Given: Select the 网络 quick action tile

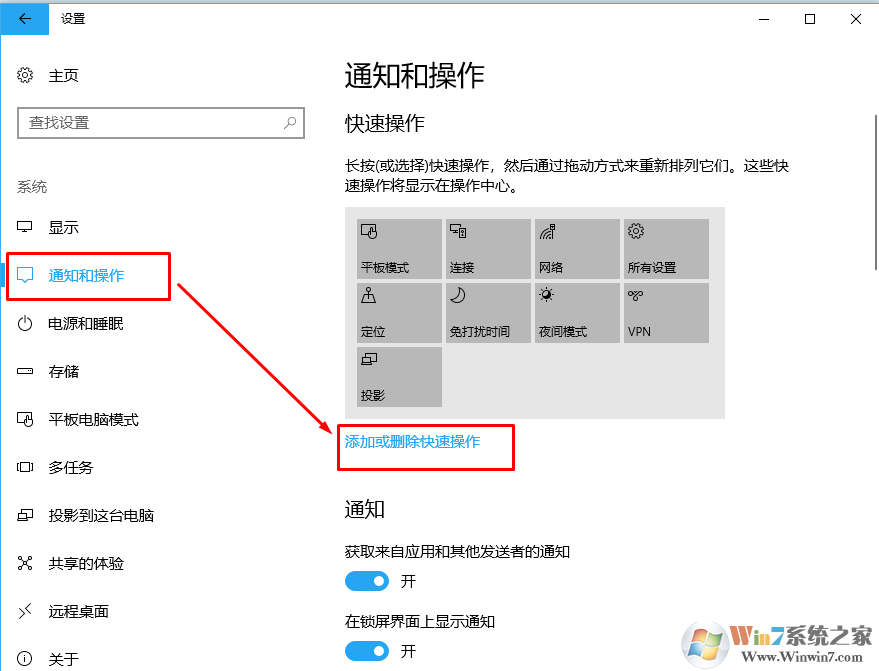Looking at the screenshot, I should tap(576, 248).
